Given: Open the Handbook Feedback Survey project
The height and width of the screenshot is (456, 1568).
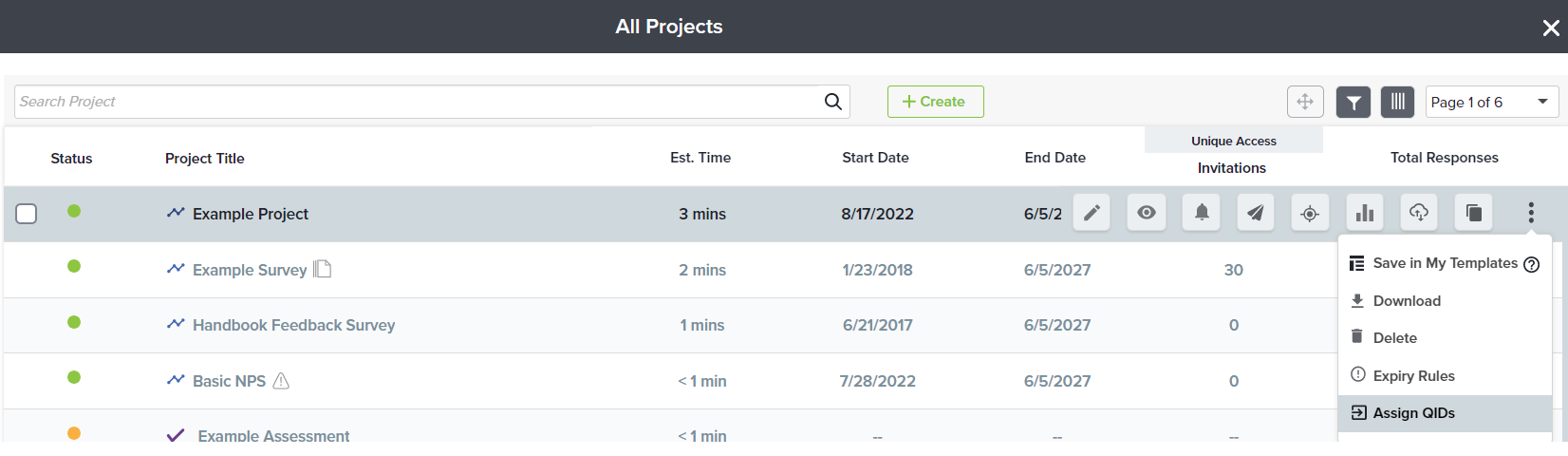Looking at the screenshot, I should 293,325.
